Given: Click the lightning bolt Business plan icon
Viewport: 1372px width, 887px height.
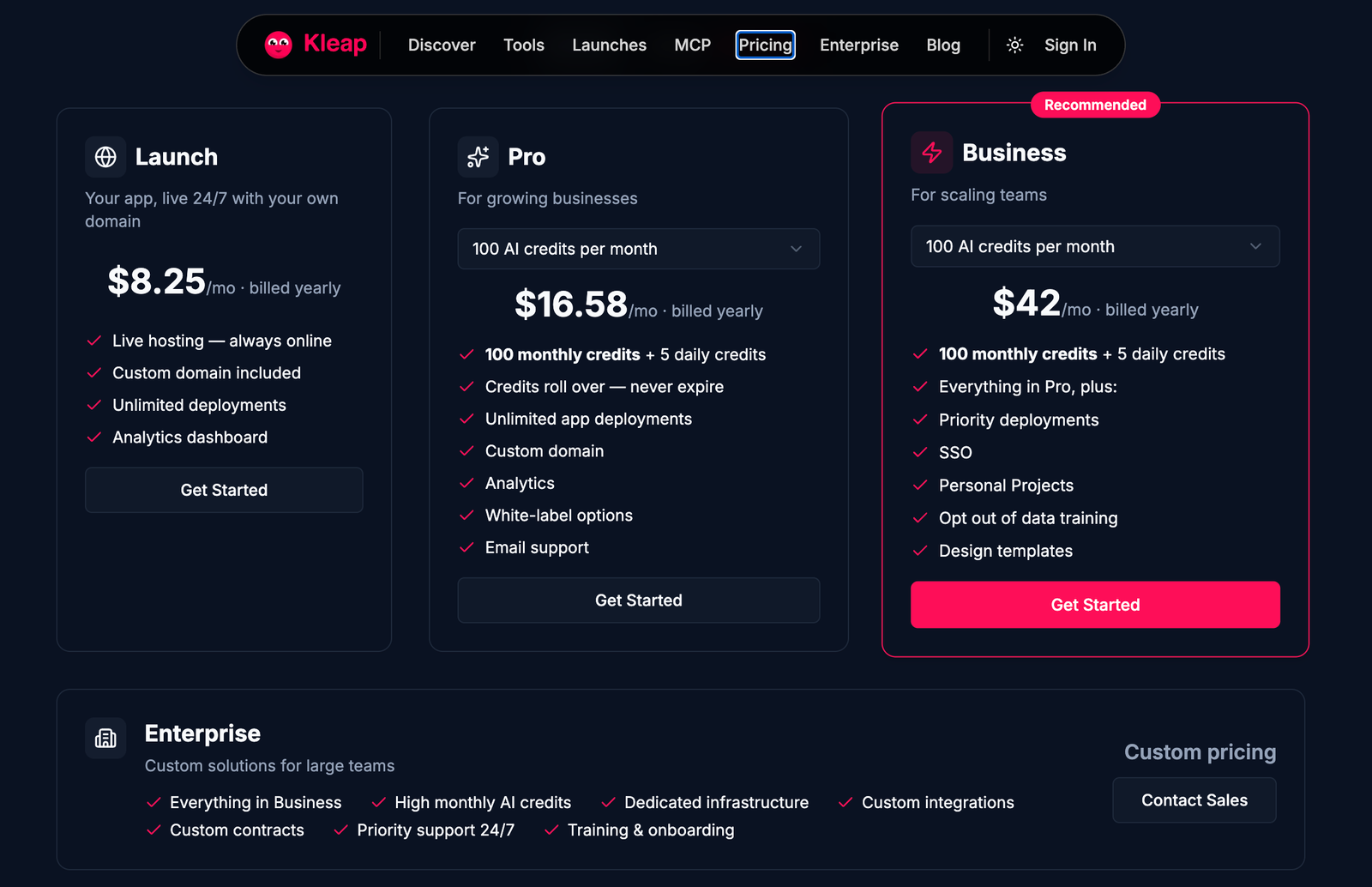Looking at the screenshot, I should tap(932, 153).
